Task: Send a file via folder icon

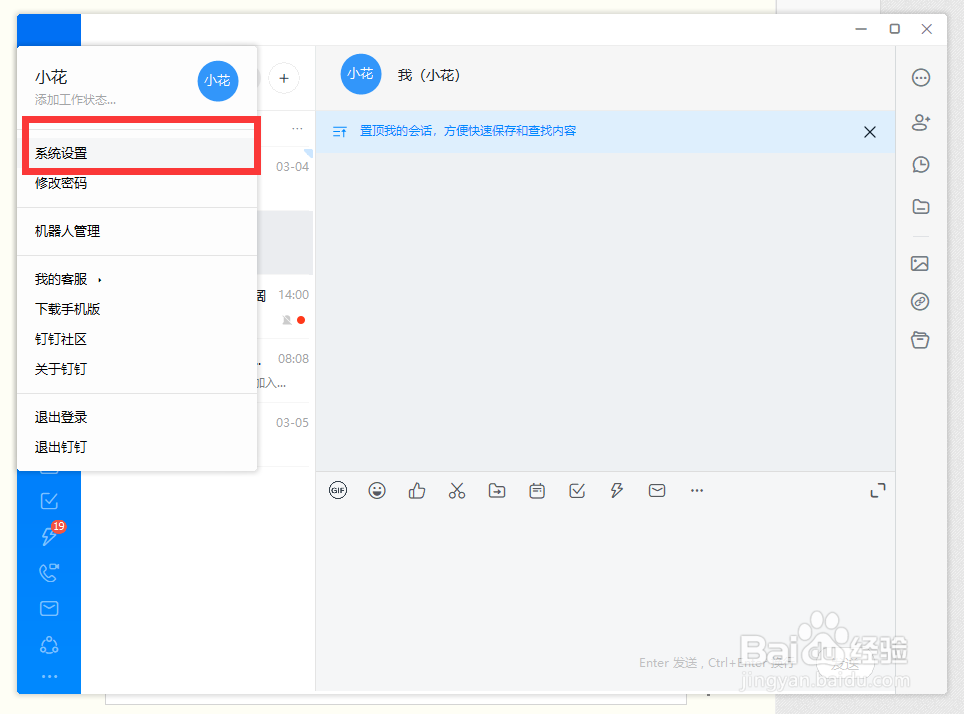Action: (497, 490)
